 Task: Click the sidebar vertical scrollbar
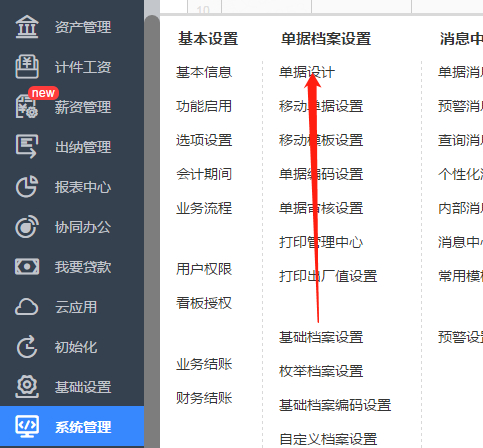(x=152, y=231)
